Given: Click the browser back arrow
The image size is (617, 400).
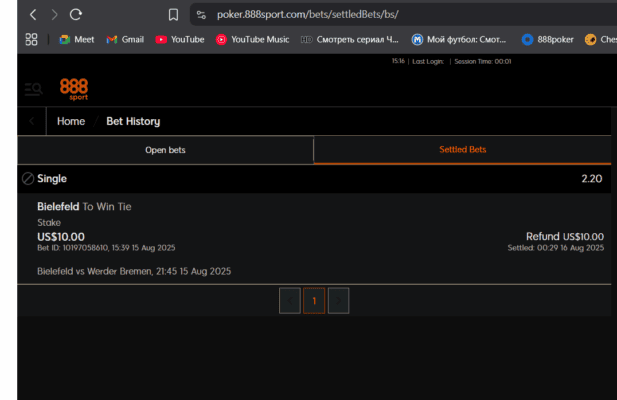Looking at the screenshot, I should click(x=33, y=15).
